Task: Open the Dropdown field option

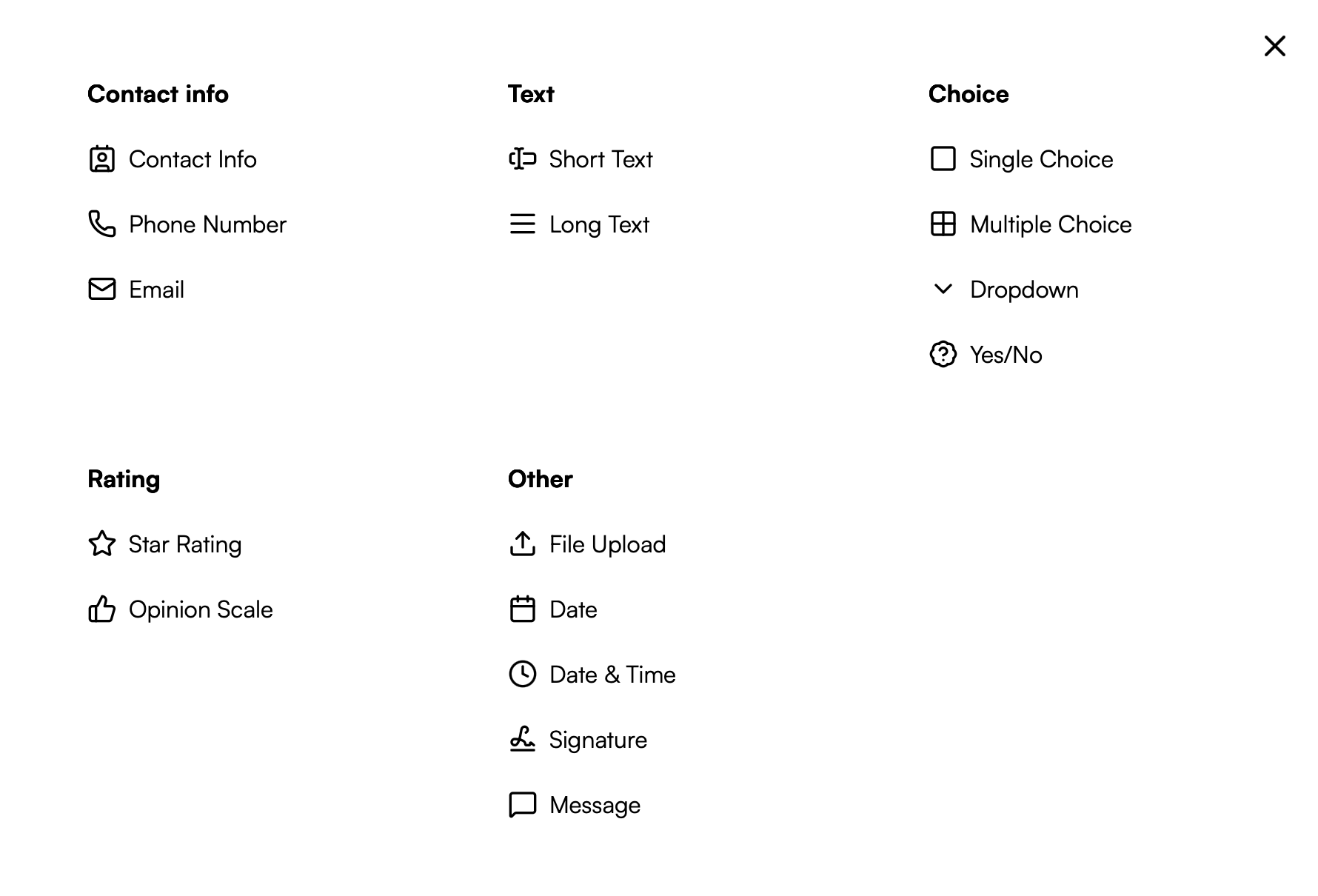Action: pos(1024,289)
